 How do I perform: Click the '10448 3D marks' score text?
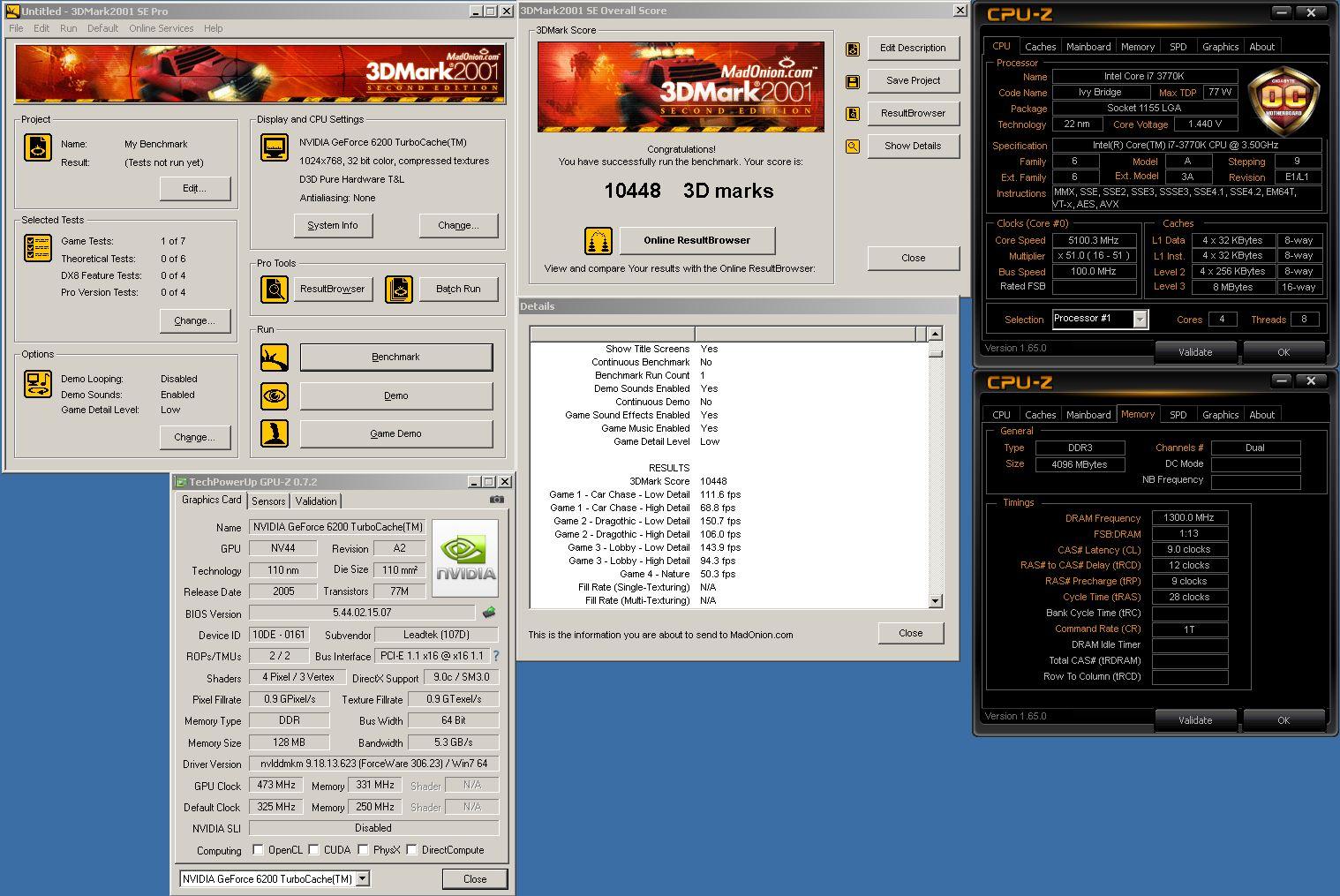(x=689, y=191)
